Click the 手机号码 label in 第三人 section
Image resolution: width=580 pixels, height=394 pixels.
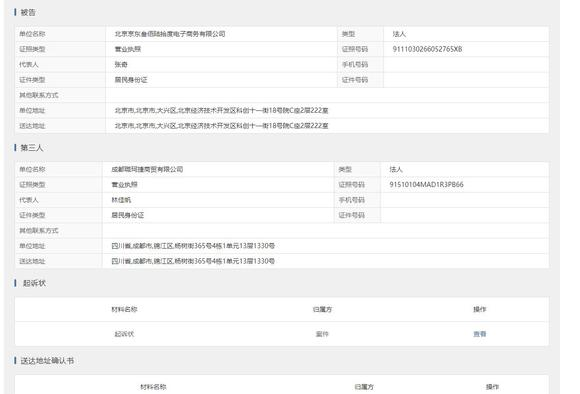click(x=351, y=200)
